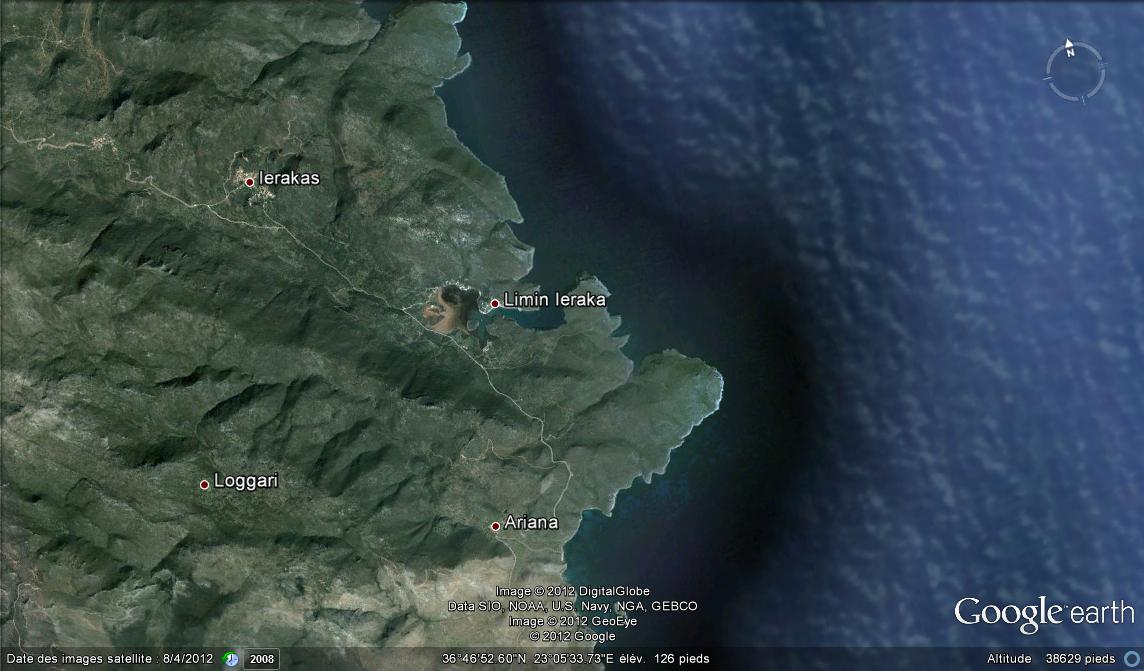The image size is (1144, 671).
Task: Select the Ariana placemark dot
Action: 495,526
